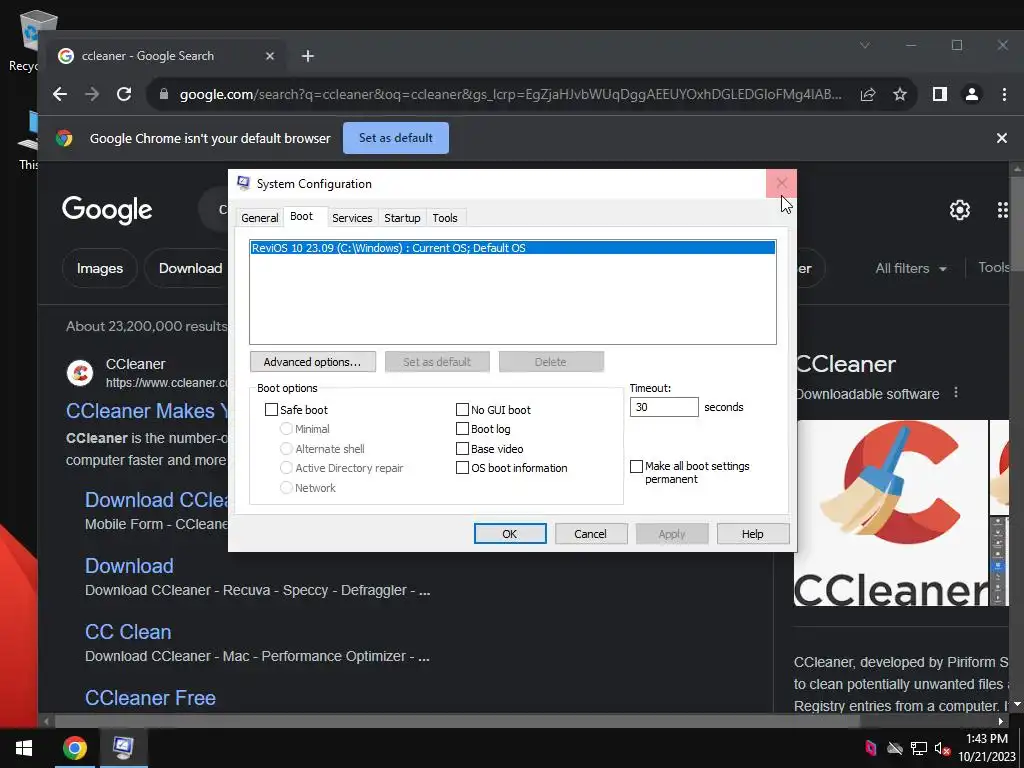Open Google quick settings gear icon
This screenshot has height=768, width=1024.
point(959,210)
